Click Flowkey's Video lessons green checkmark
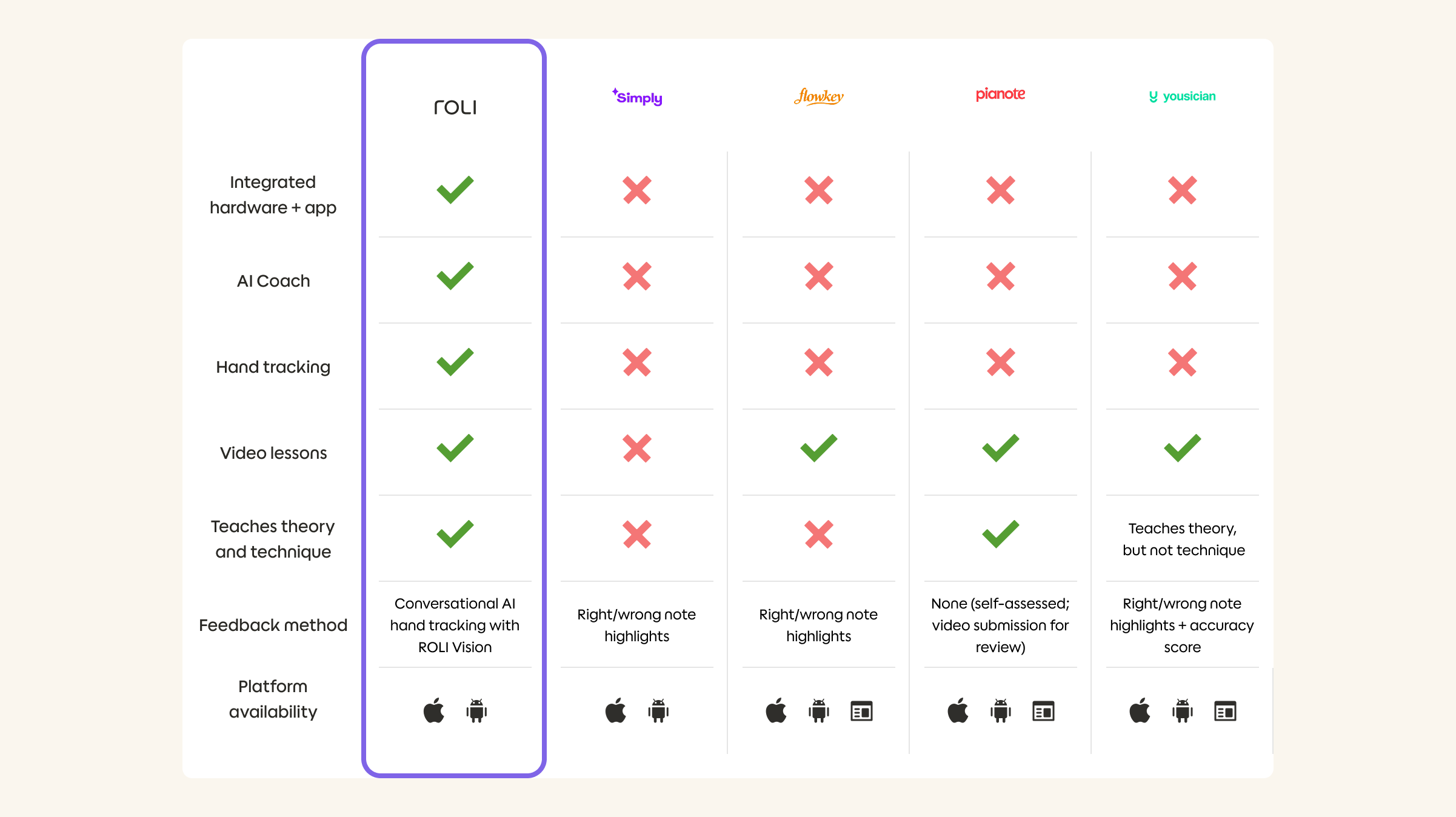The image size is (1456, 817). click(818, 448)
